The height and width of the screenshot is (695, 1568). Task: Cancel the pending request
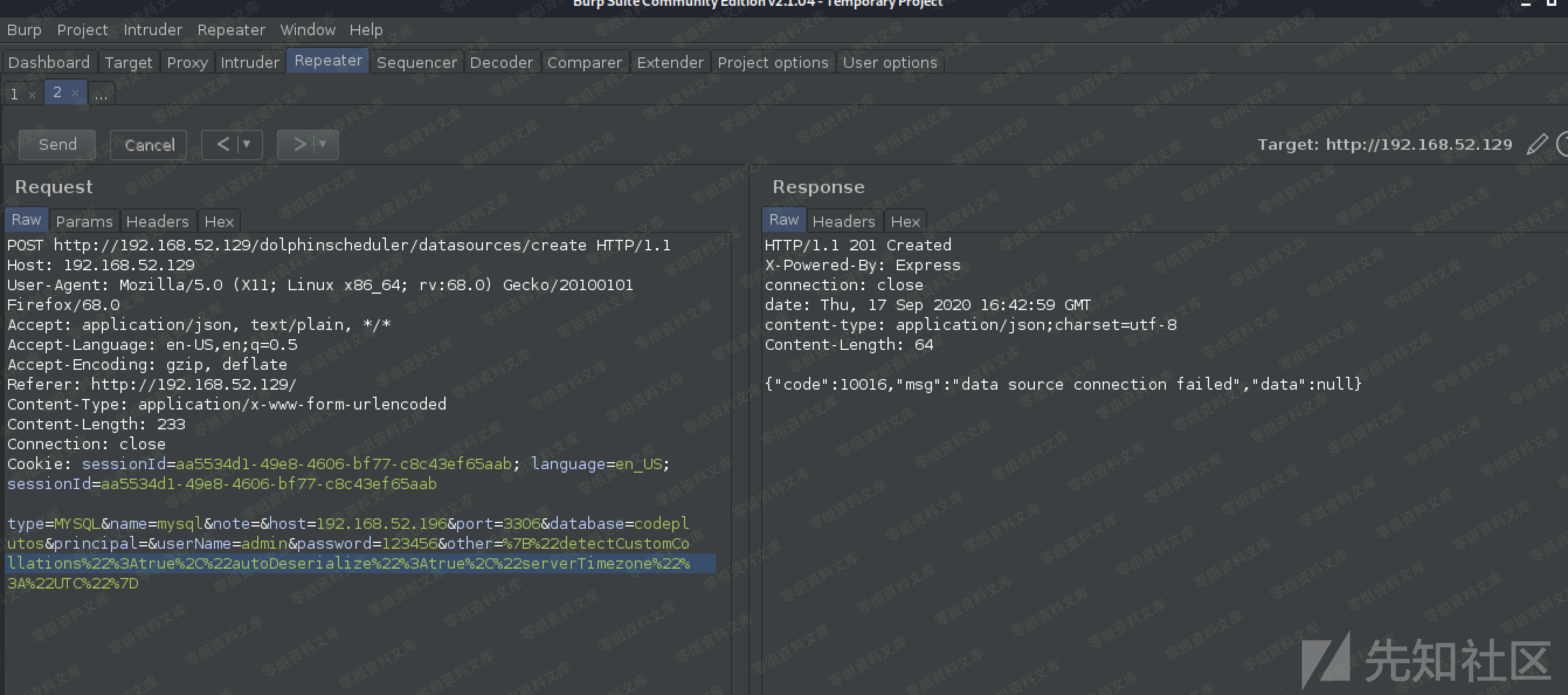[148, 145]
